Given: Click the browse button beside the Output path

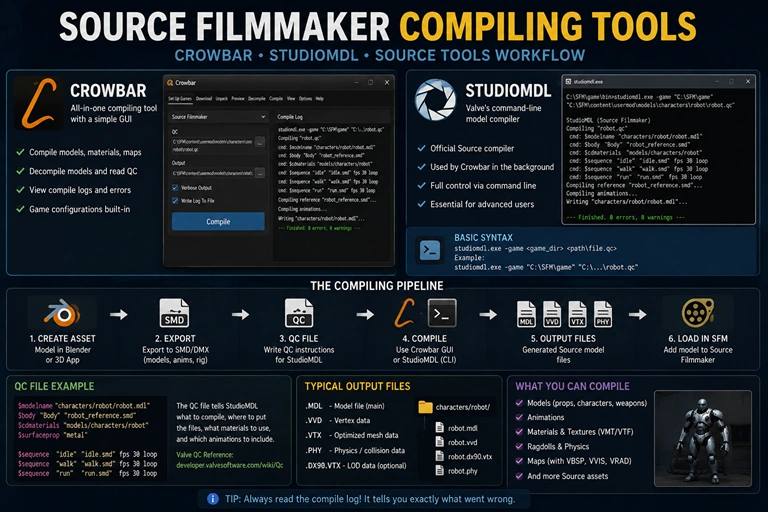Looking at the screenshot, I should tap(260, 173).
